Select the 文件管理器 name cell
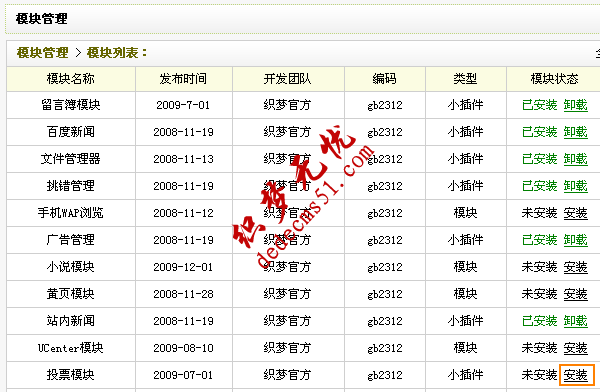Image resolution: width=600 pixels, height=392 pixels. 71,159
